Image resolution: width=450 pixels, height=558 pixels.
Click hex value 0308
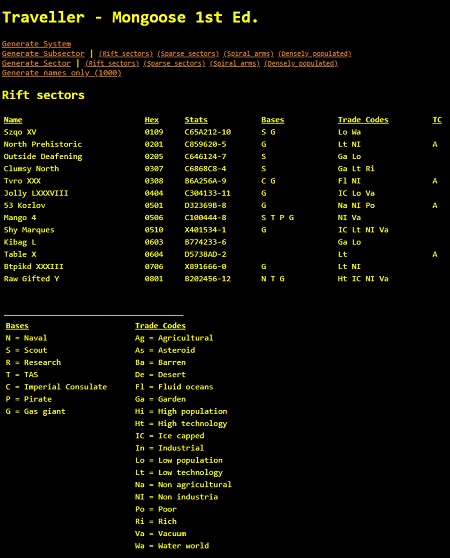[154, 181]
